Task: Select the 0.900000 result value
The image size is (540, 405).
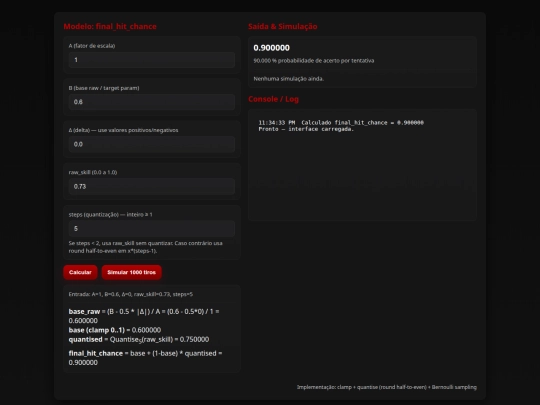Action: point(272,48)
